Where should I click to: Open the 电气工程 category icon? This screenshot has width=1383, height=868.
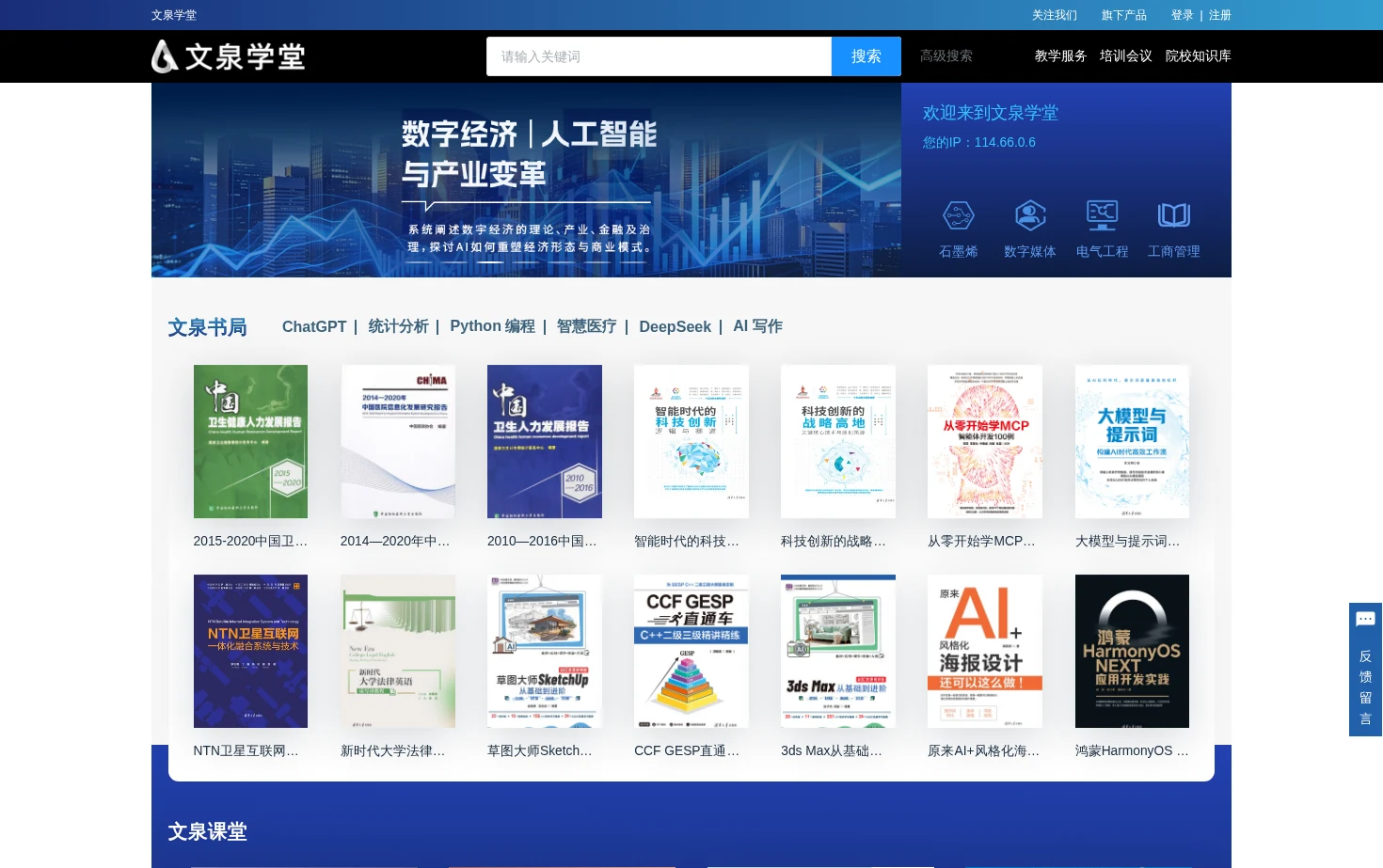point(1102,216)
